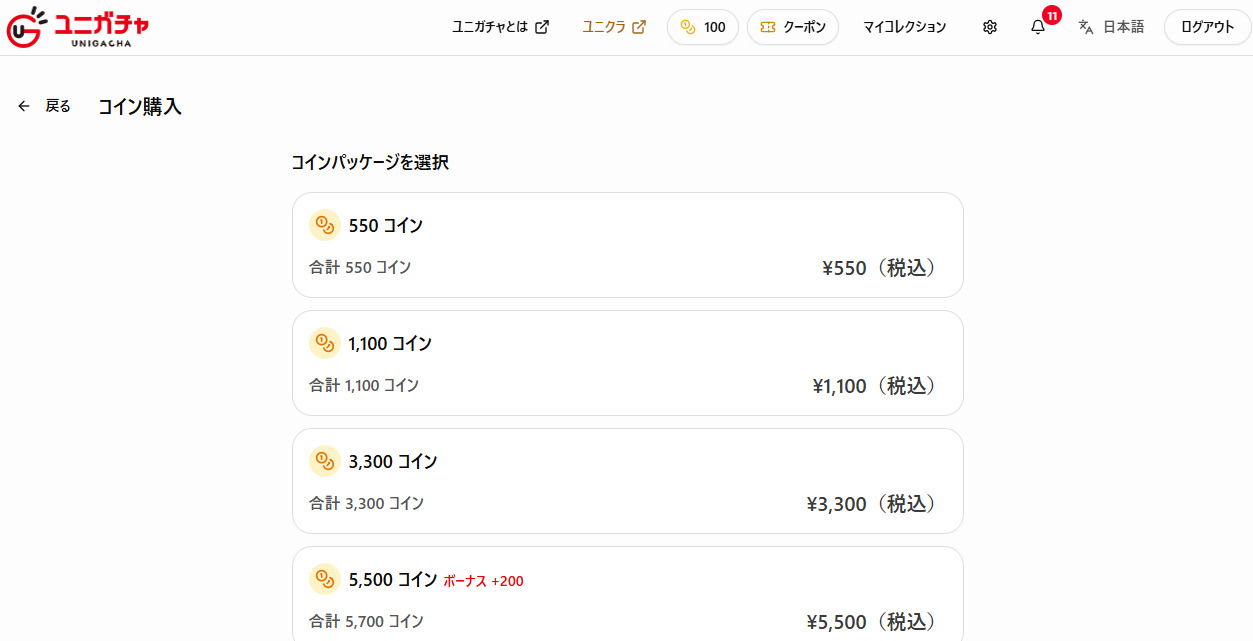
Task: Click the 戻る back link
Action: point(58,106)
